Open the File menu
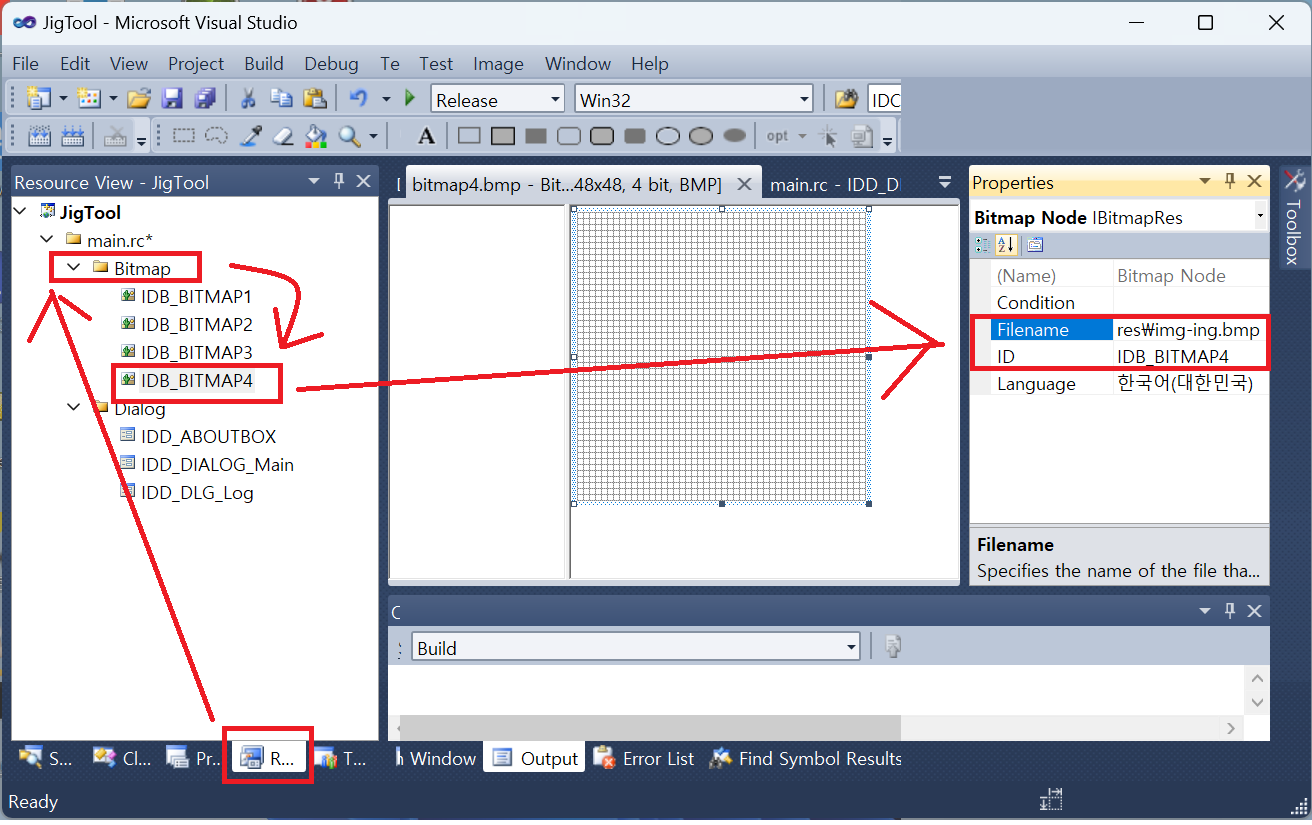Image resolution: width=1312 pixels, height=825 pixels. 25,63
